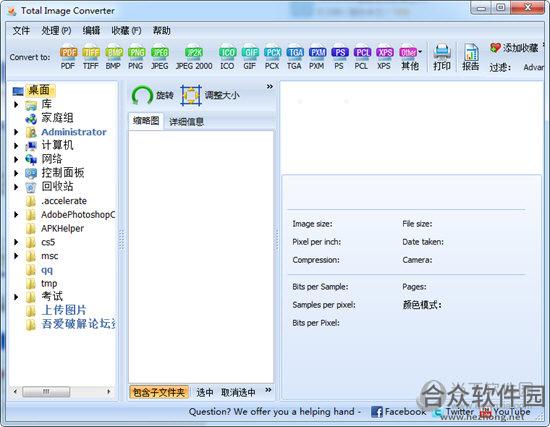Open the 处理 (P) menu
This screenshot has width=550, height=427.
(x=56, y=31)
